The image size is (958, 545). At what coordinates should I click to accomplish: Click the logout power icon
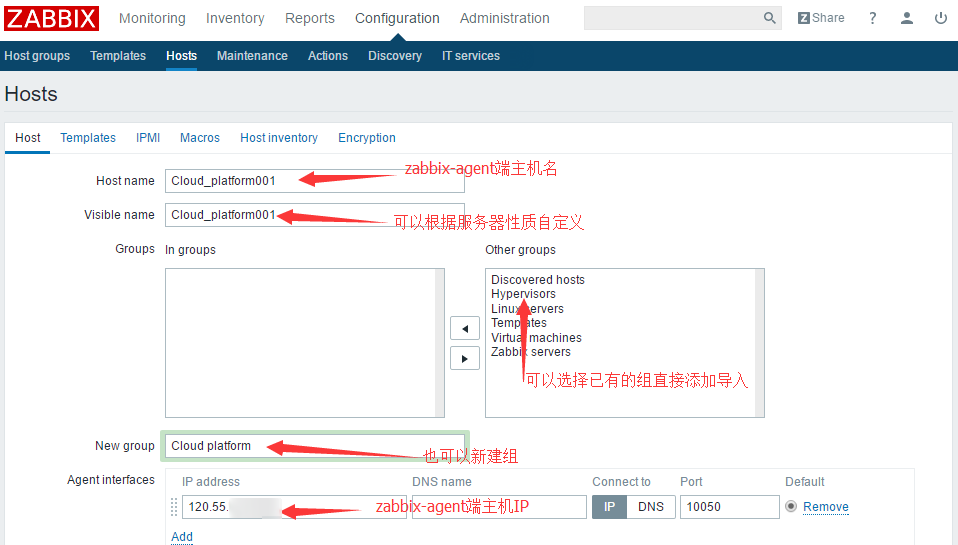pyautogui.click(x=941, y=18)
